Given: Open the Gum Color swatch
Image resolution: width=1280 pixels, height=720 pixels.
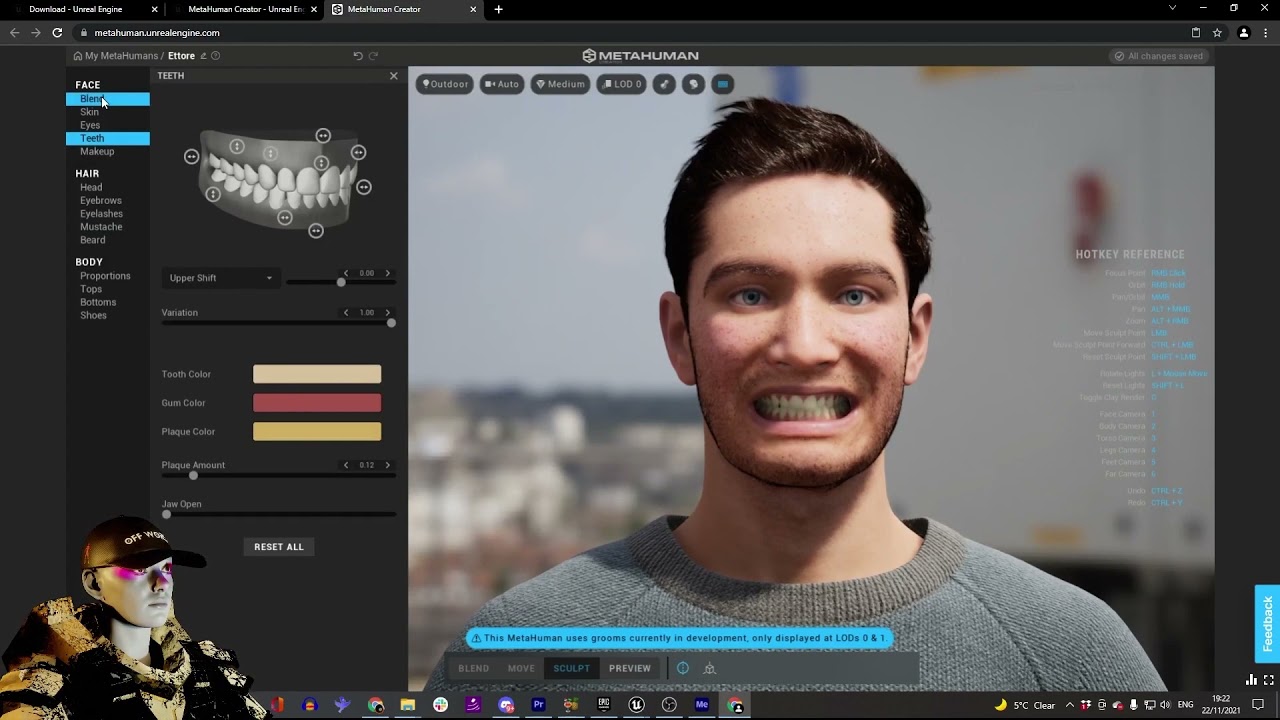Looking at the screenshot, I should [x=317, y=403].
